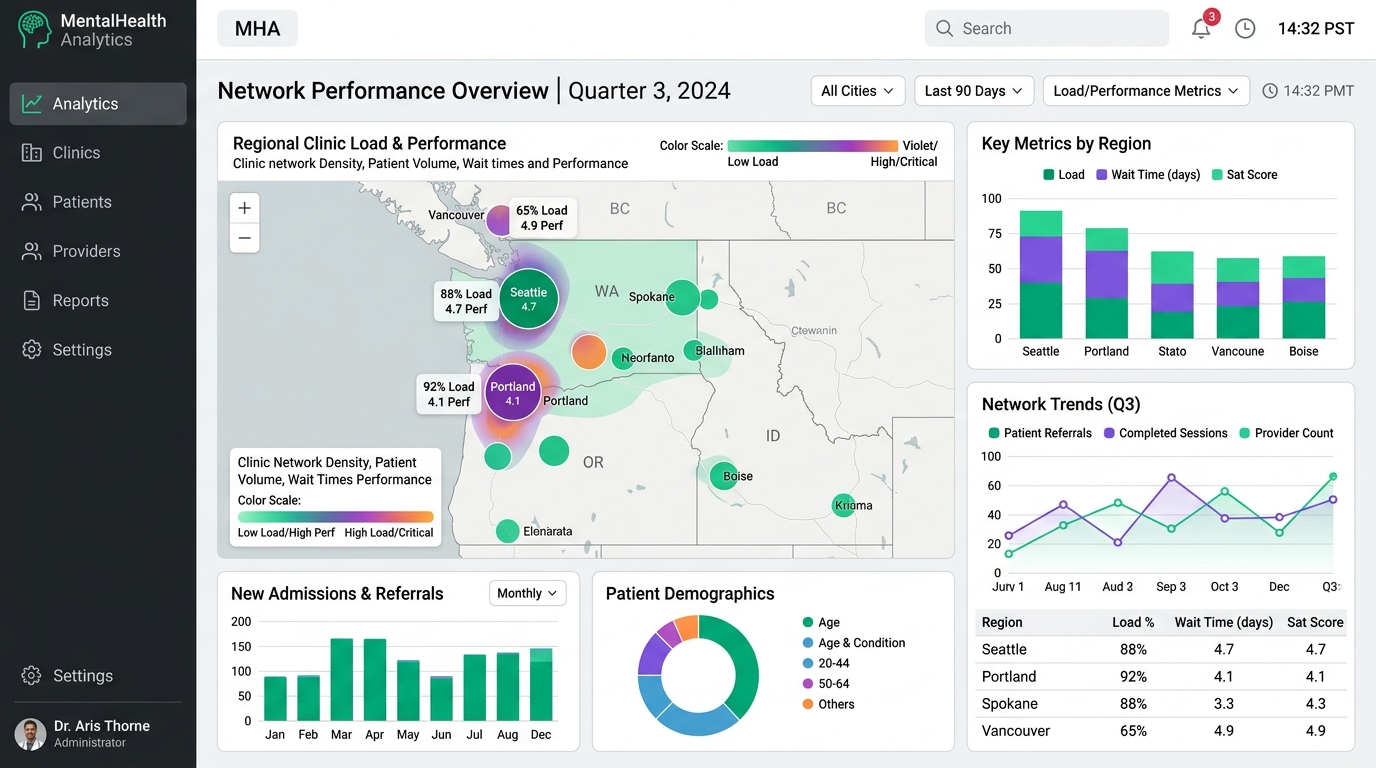The width and height of the screenshot is (1376, 768).
Task: Open the Monthly dropdown for admissions
Action: [527, 593]
